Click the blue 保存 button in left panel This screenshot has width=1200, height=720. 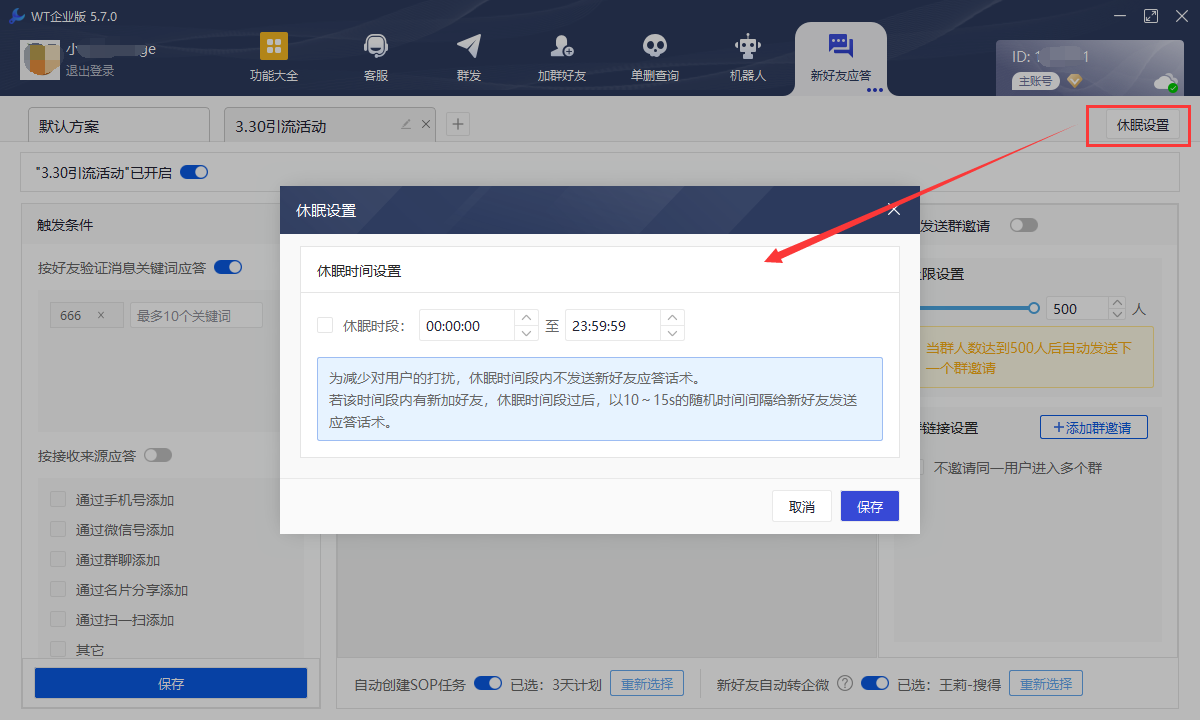click(171, 684)
